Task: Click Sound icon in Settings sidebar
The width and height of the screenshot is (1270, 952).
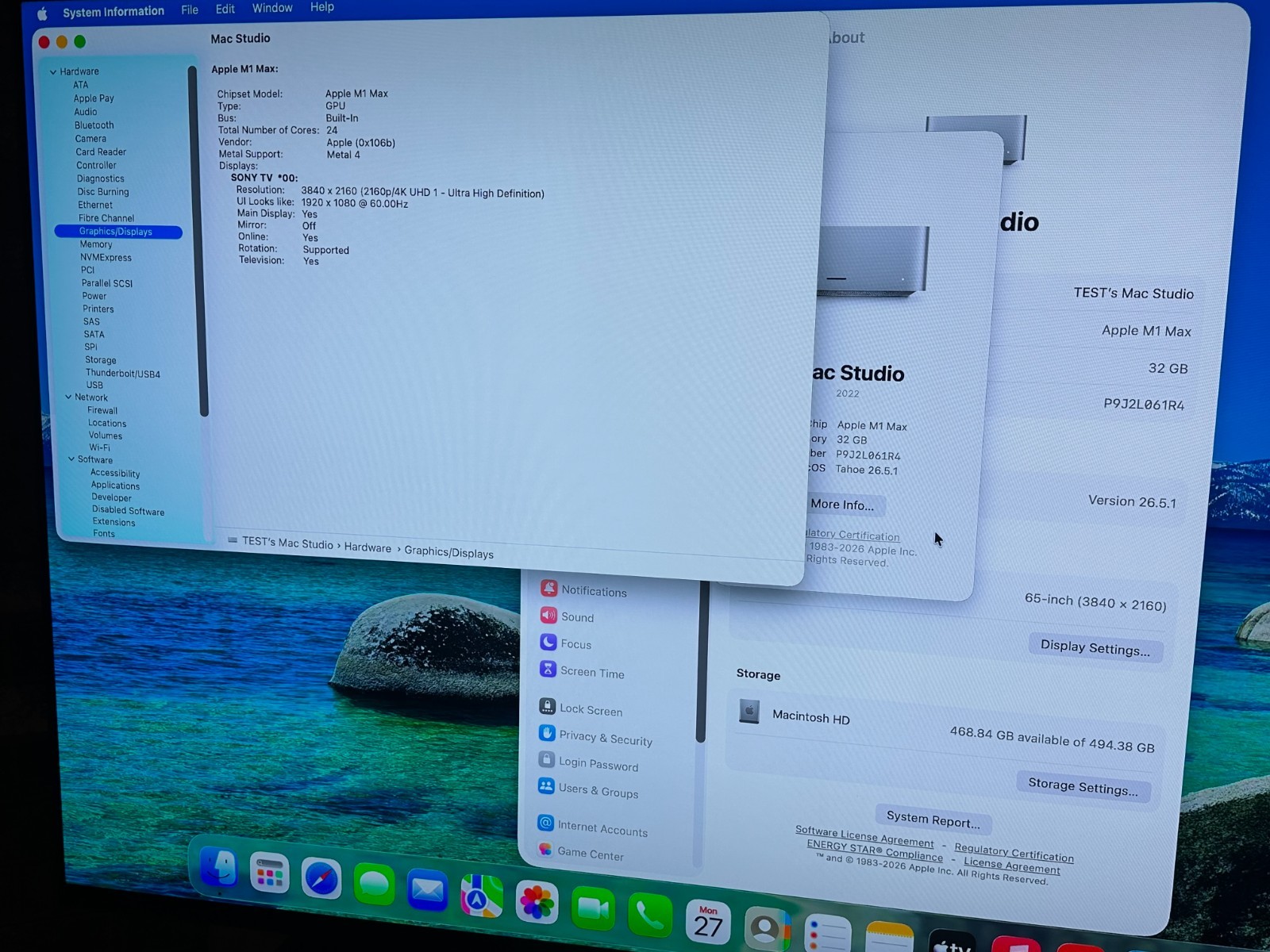Action: coord(548,615)
